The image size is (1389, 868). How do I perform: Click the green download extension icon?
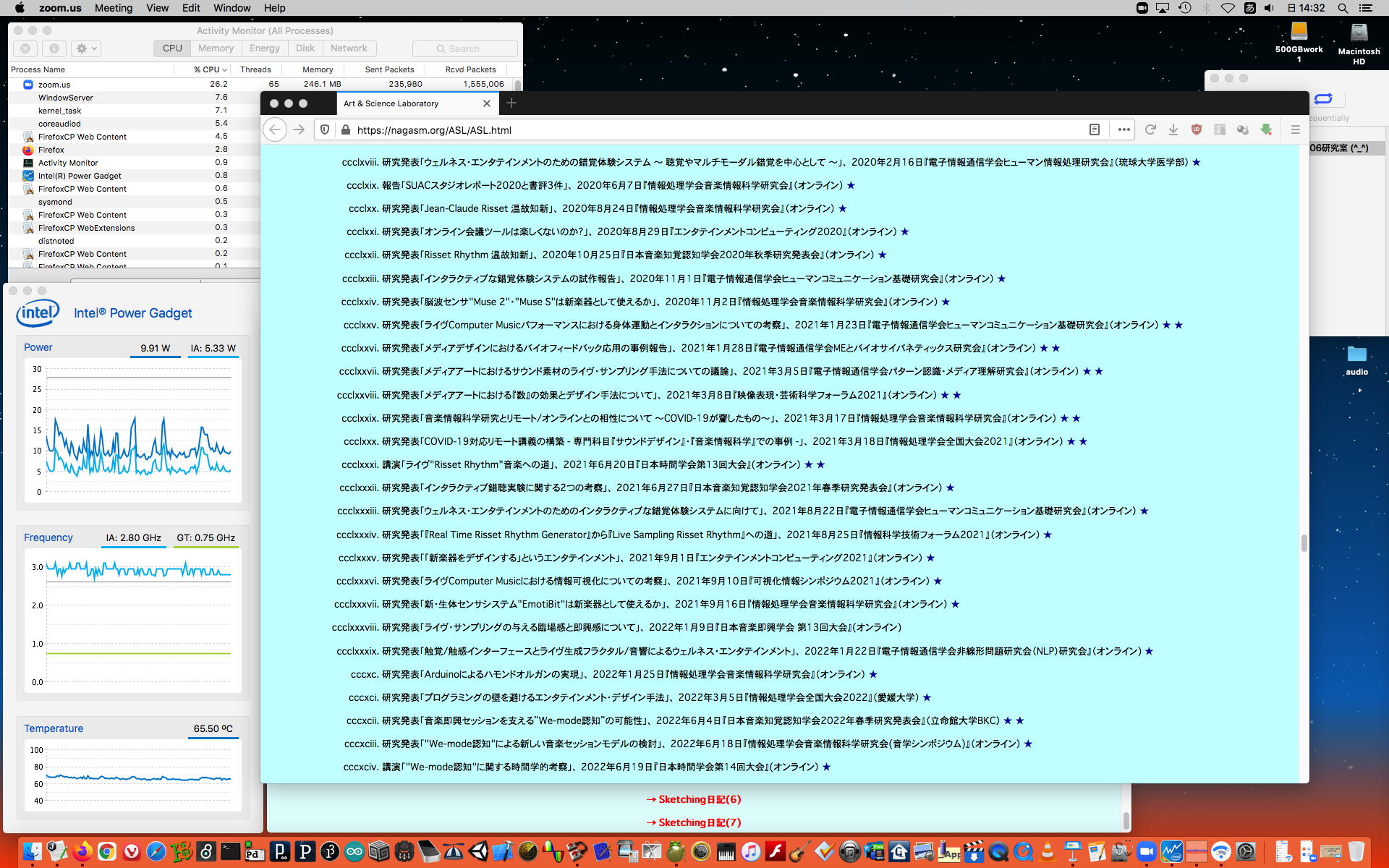(x=1266, y=129)
